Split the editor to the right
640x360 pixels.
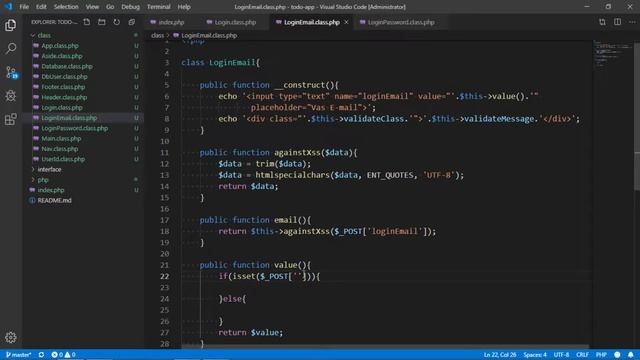tap(618, 22)
